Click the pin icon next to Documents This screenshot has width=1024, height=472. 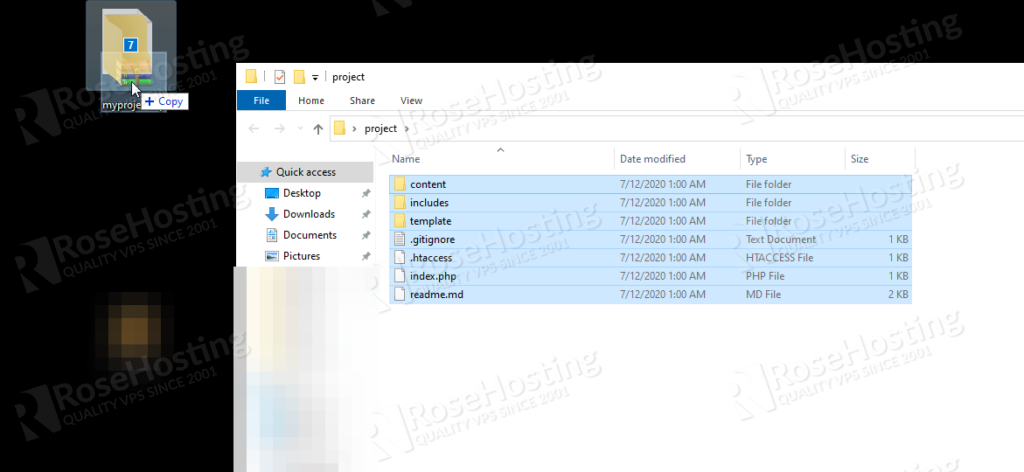pos(366,235)
